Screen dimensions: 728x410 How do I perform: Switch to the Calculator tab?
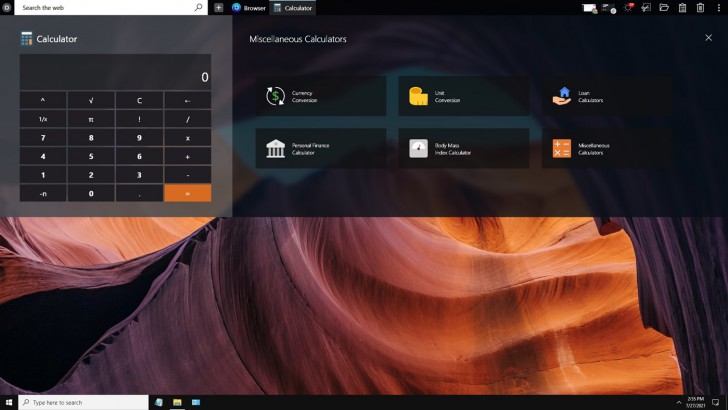[x=293, y=7]
